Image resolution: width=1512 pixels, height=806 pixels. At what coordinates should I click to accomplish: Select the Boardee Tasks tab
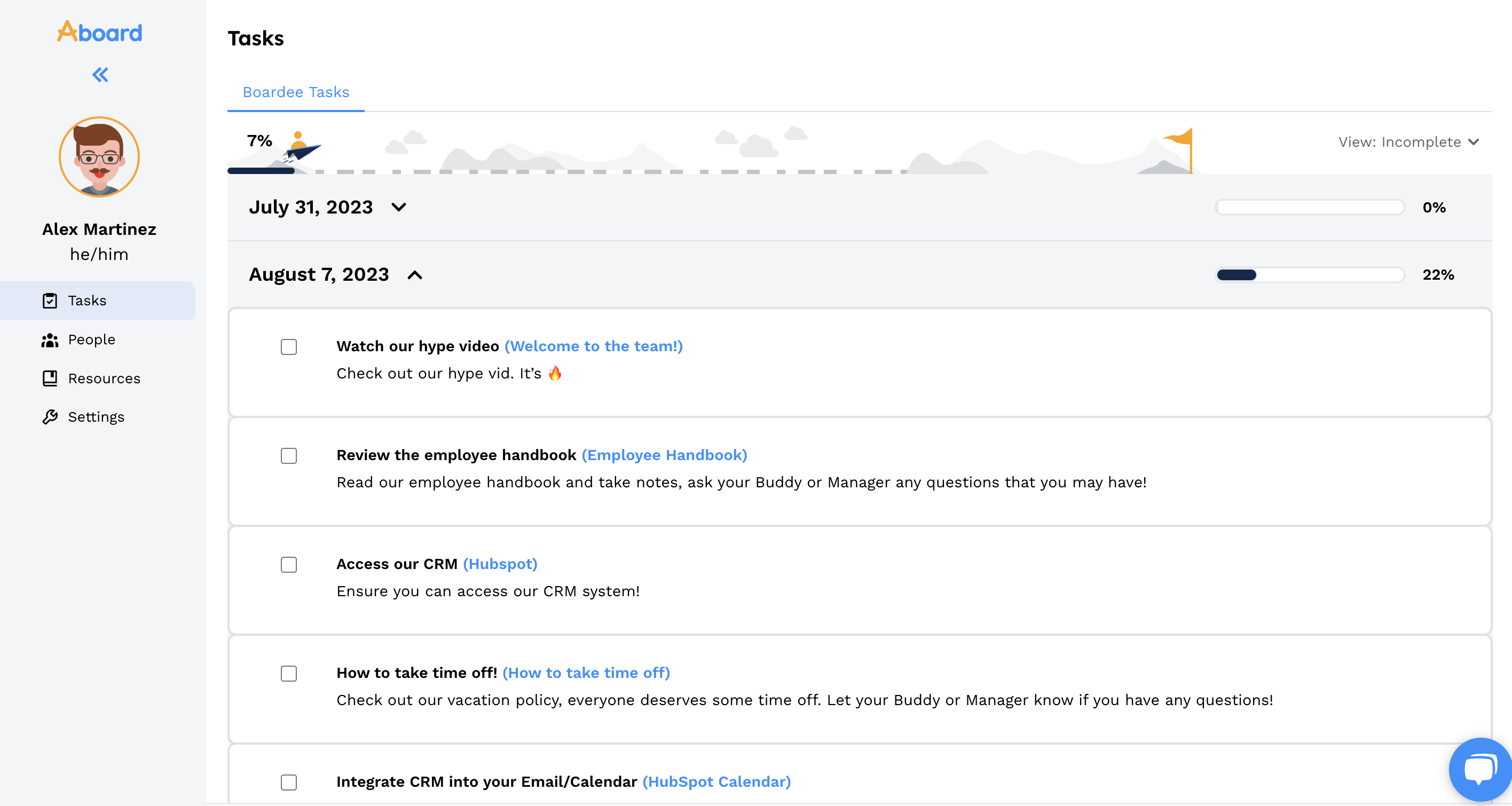pos(296,92)
